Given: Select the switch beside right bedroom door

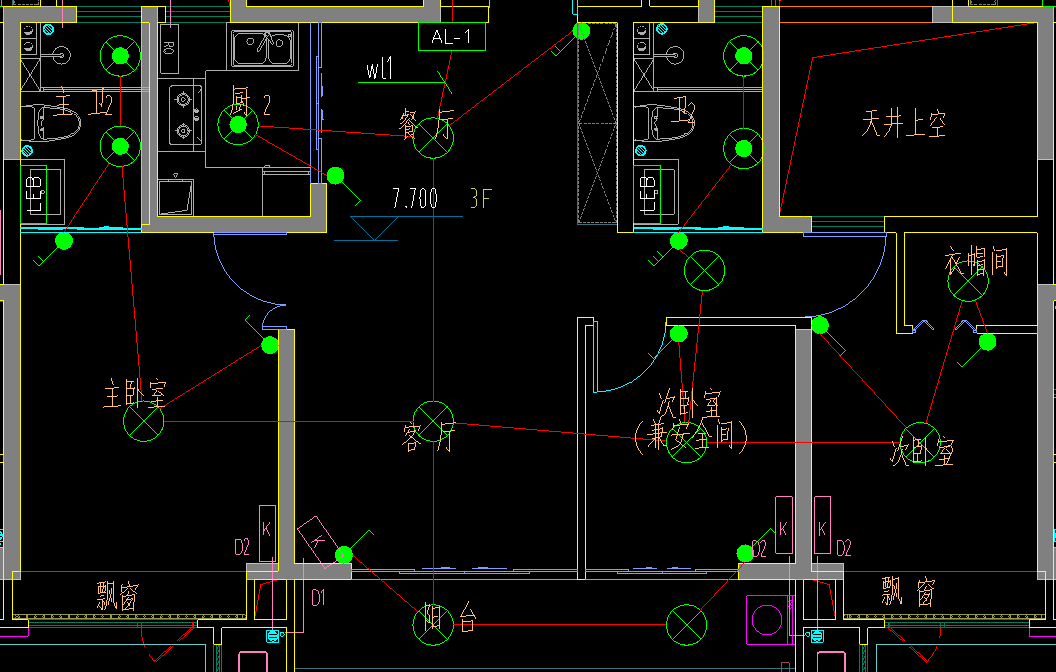Looking at the screenshot, I should click(820, 326).
